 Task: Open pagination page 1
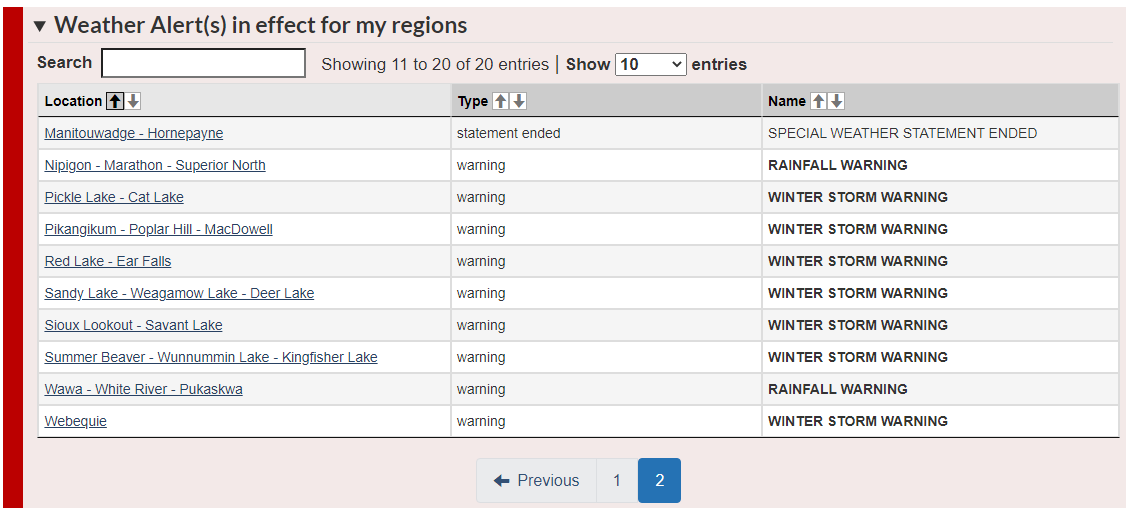pyautogui.click(x=617, y=481)
